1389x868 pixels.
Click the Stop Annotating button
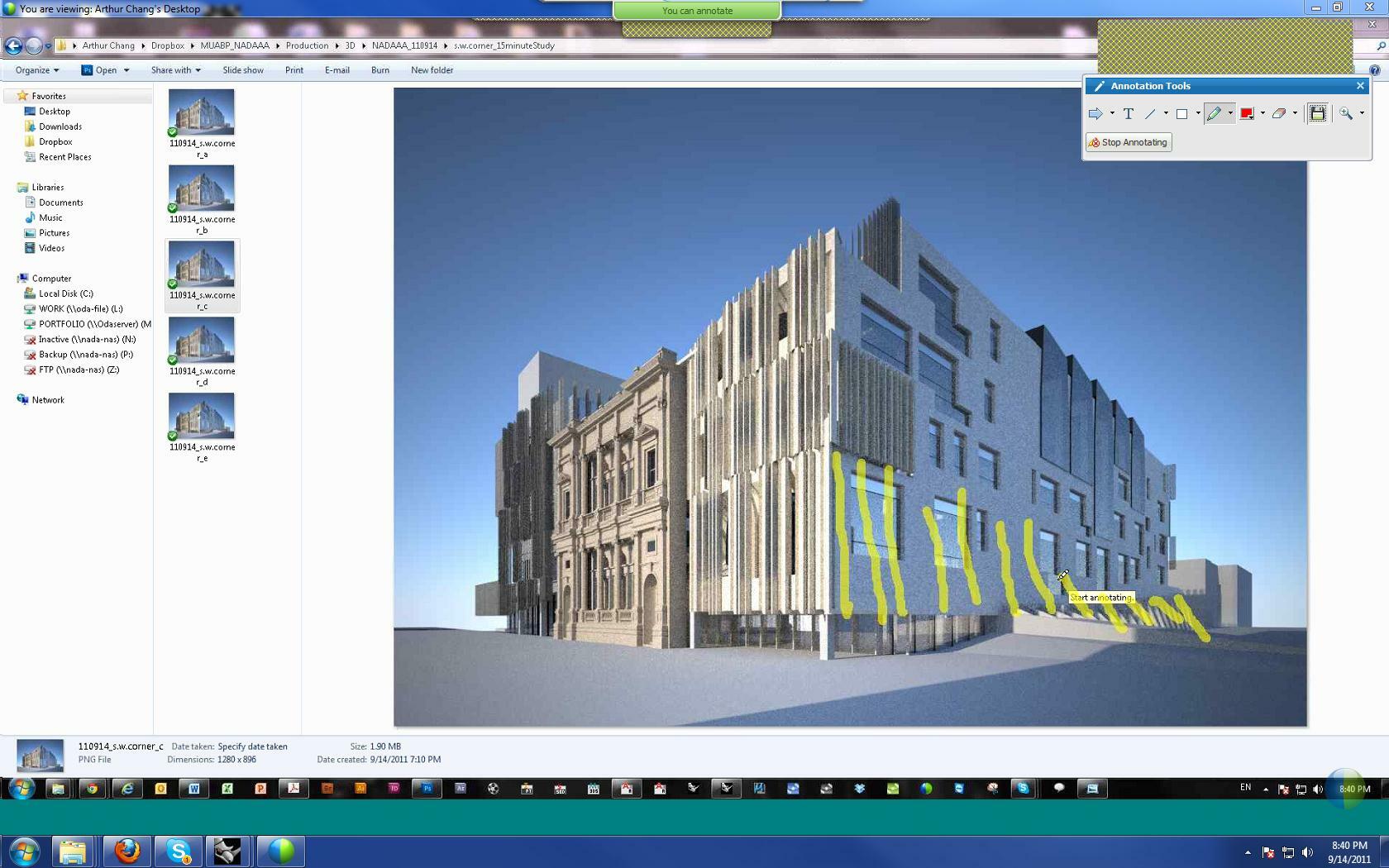(1129, 142)
